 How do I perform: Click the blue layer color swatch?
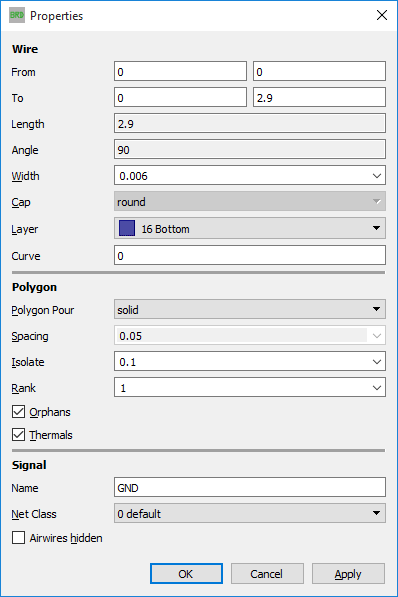127,228
